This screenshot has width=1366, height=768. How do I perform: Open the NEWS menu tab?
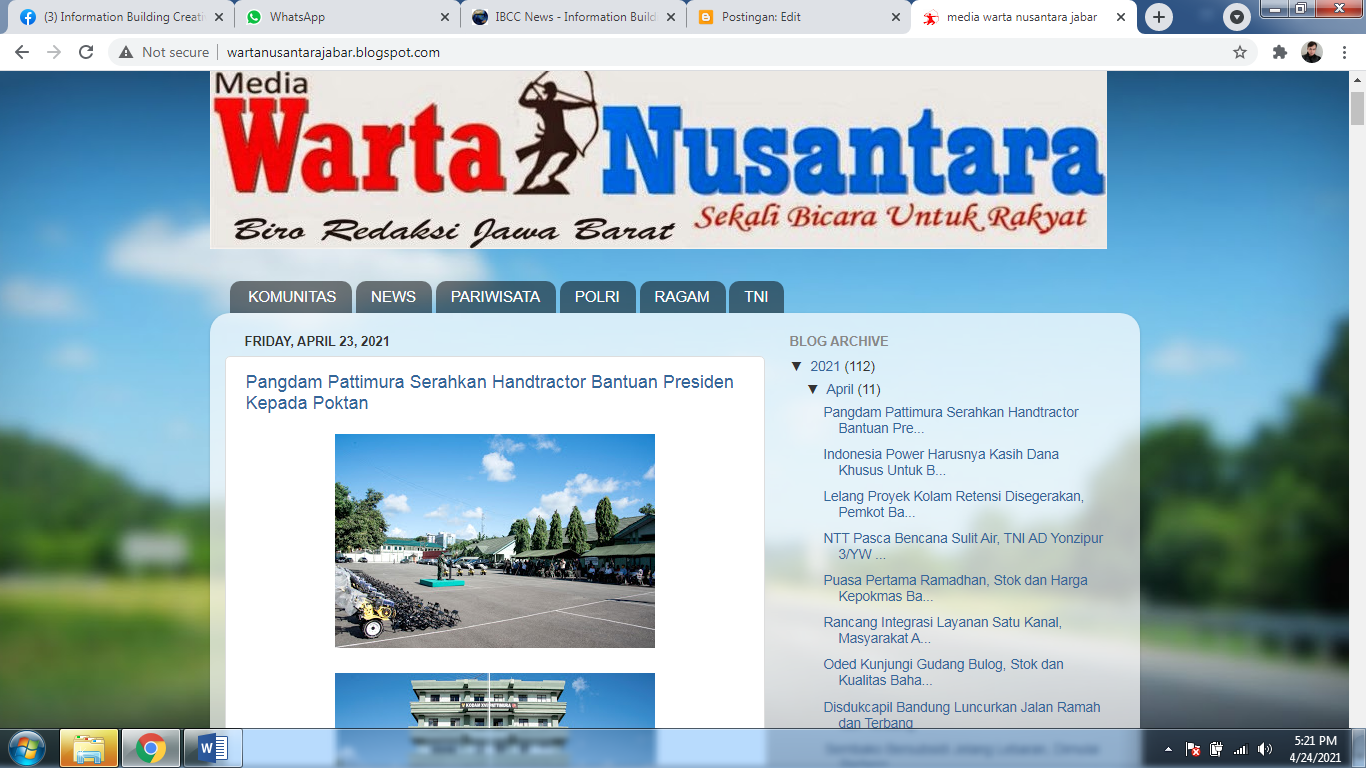[x=393, y=297]
